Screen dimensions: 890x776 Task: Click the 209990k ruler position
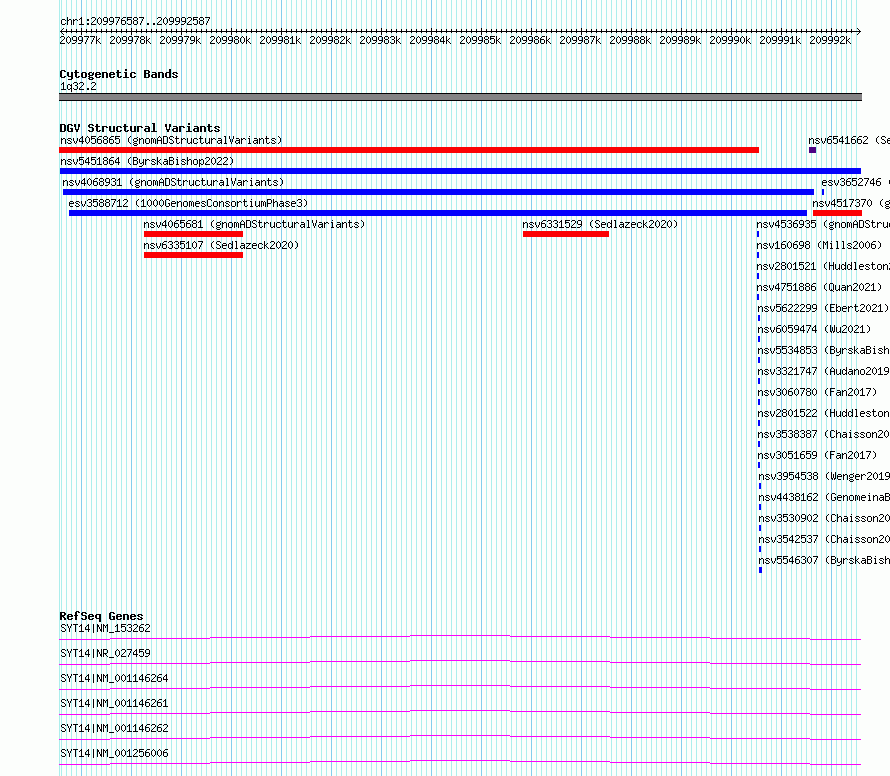point(730,40)
